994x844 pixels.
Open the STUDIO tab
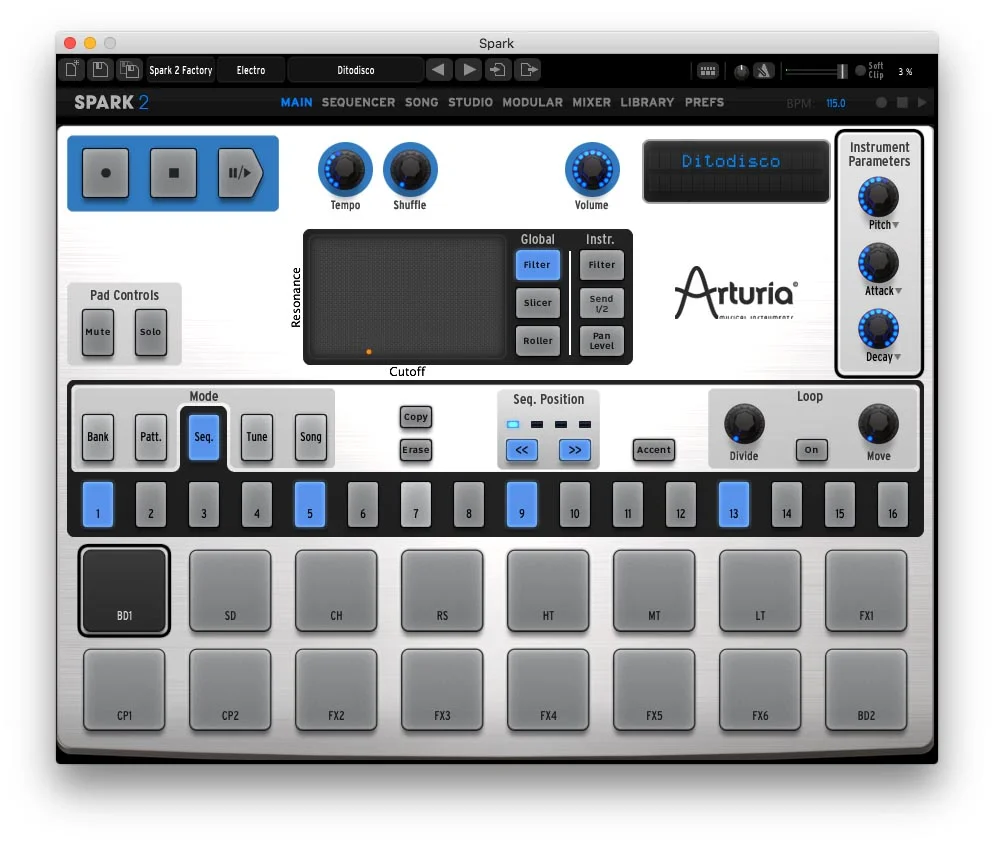tap(470, 102)
